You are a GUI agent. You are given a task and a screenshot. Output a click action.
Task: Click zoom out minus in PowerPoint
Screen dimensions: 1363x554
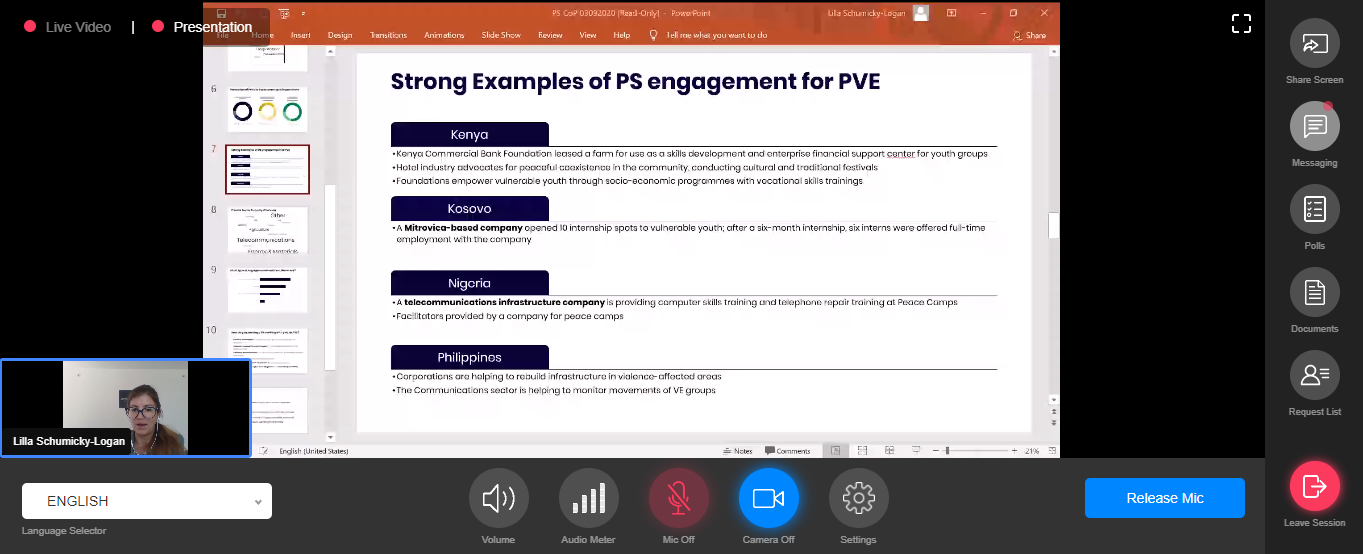(935, 451)
